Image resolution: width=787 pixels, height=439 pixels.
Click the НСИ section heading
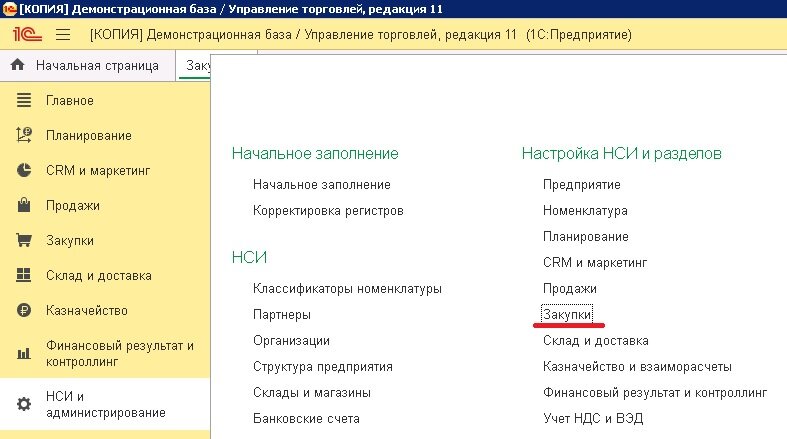tap(249, 257)
